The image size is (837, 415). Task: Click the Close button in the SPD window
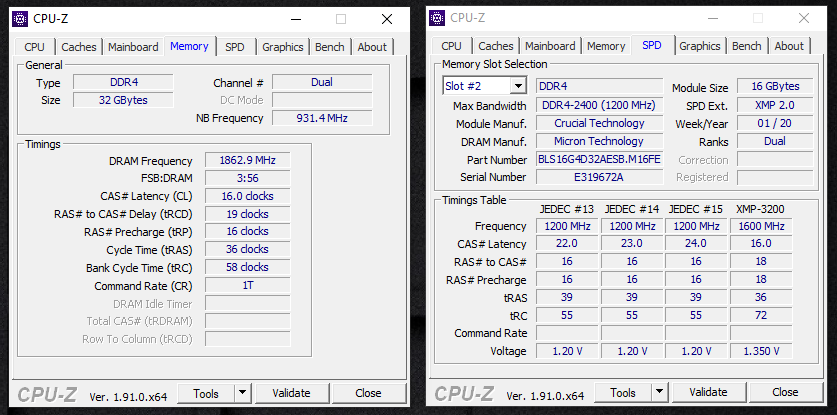(x=785, y=393)
